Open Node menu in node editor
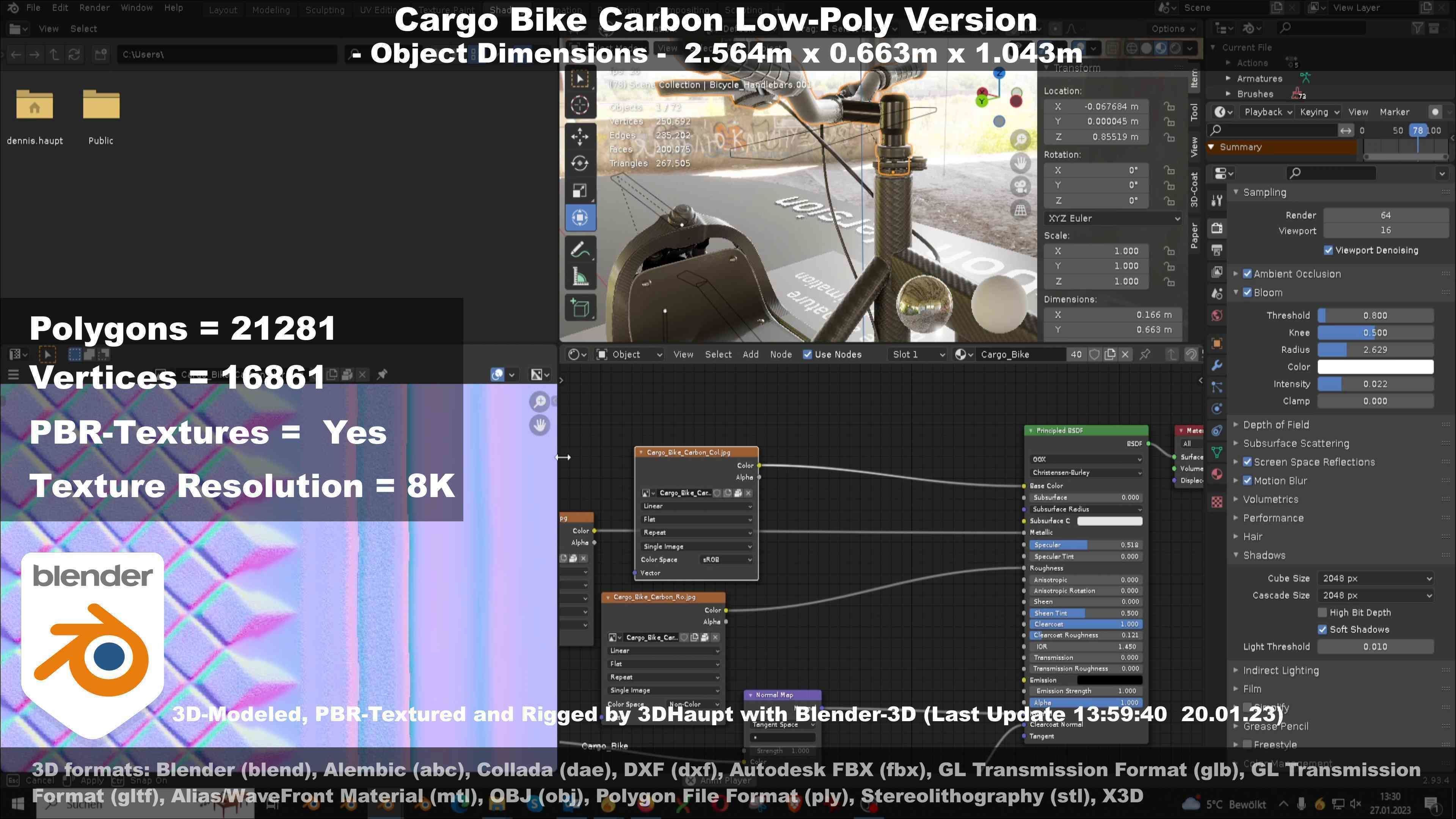This screenshot has height=819, width=1456. coord(781,355)
